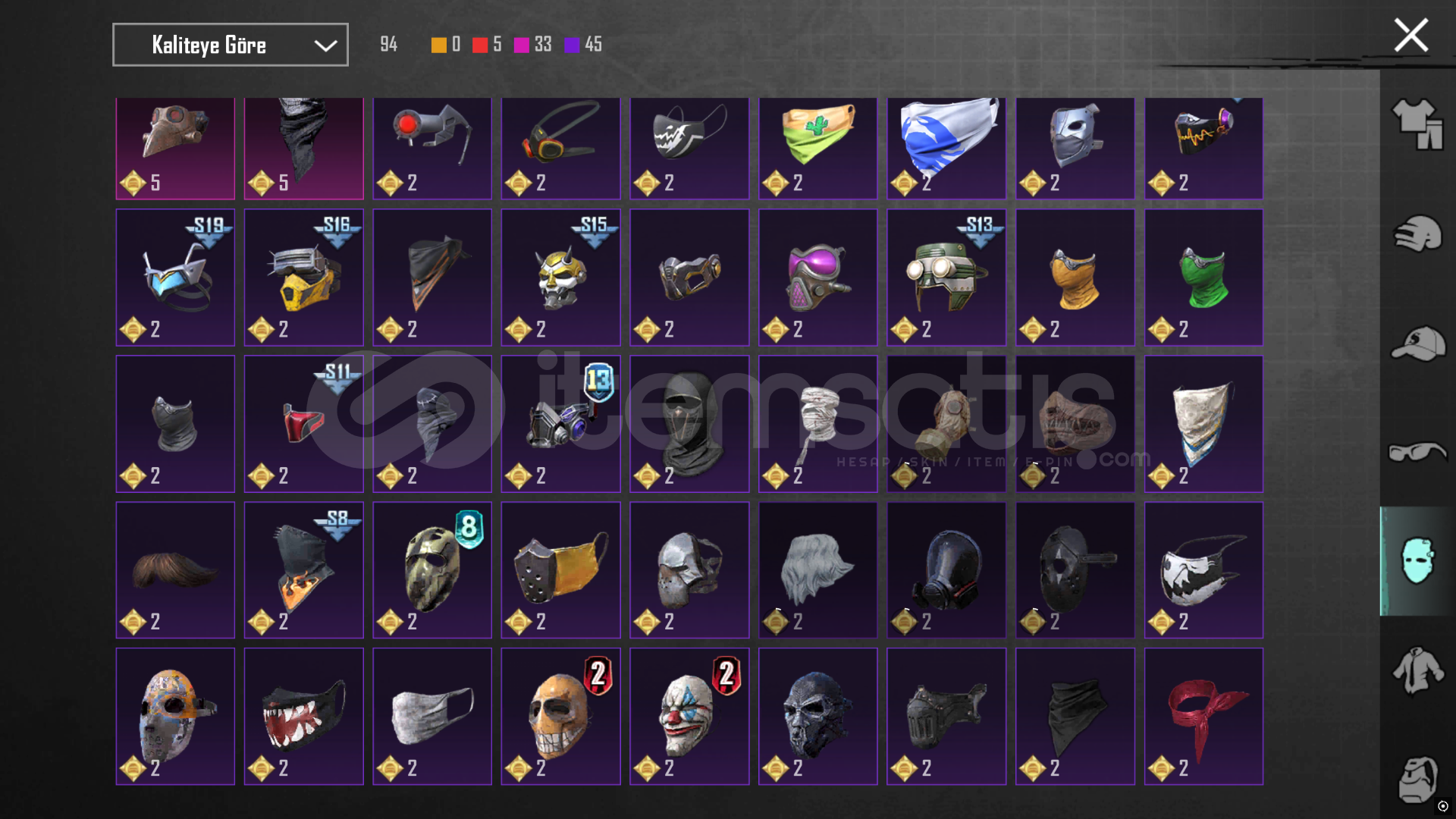Screen dimensions: 1456x819
Task: Filter by the red quality swatch
Action: pos(479,45)
